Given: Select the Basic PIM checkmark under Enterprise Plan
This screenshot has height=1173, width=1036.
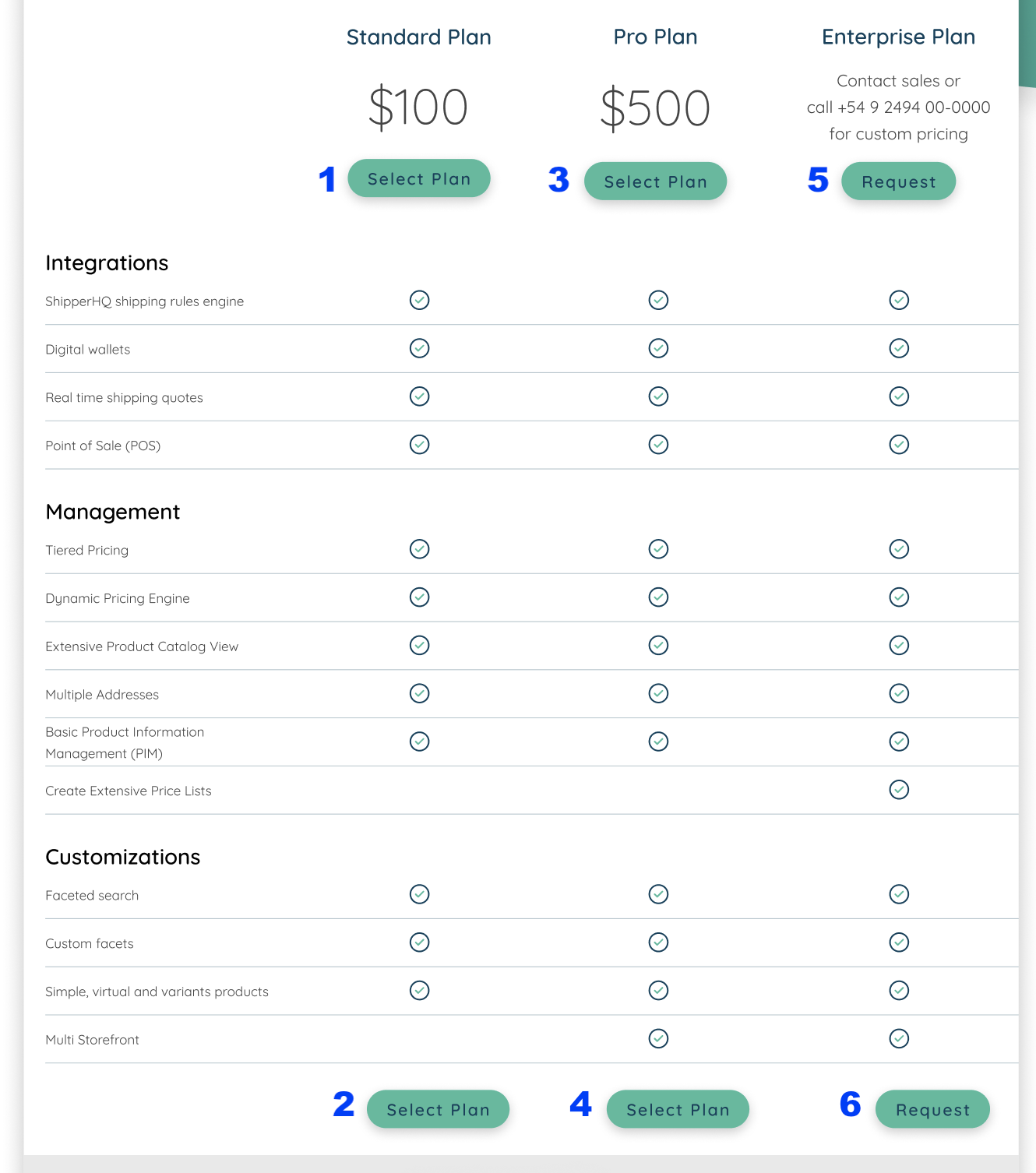Looking at the screenshot, I should click(899, 741).
